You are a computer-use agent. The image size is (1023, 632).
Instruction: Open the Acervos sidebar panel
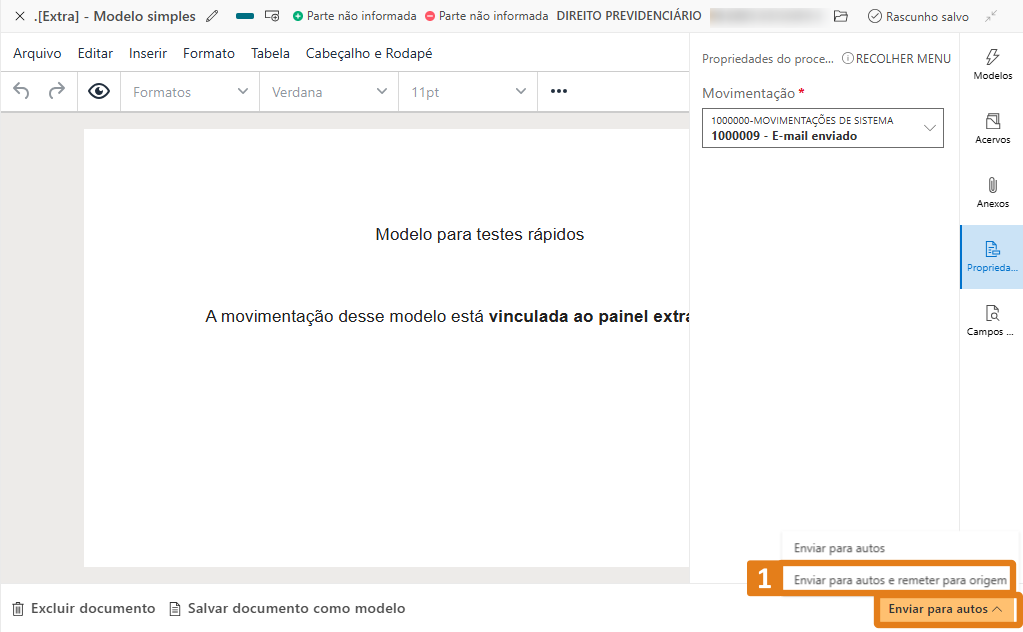tap(992, 128)
